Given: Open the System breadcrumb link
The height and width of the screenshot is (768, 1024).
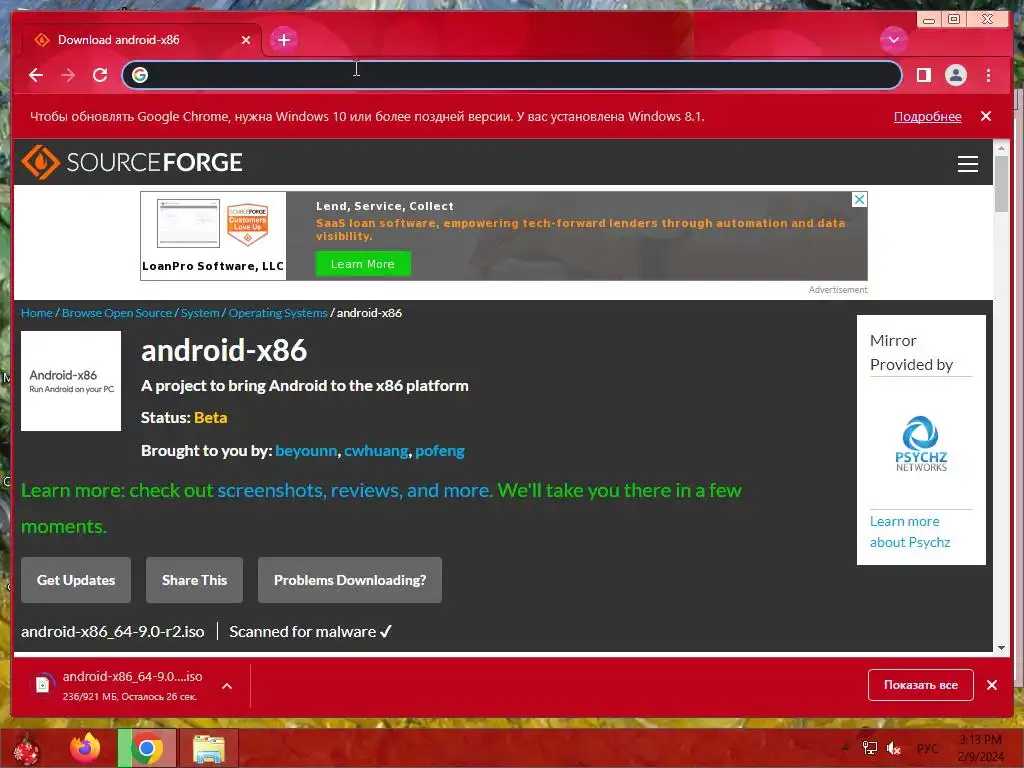Looking at the screenshot, I should click(x=200, y=313).
